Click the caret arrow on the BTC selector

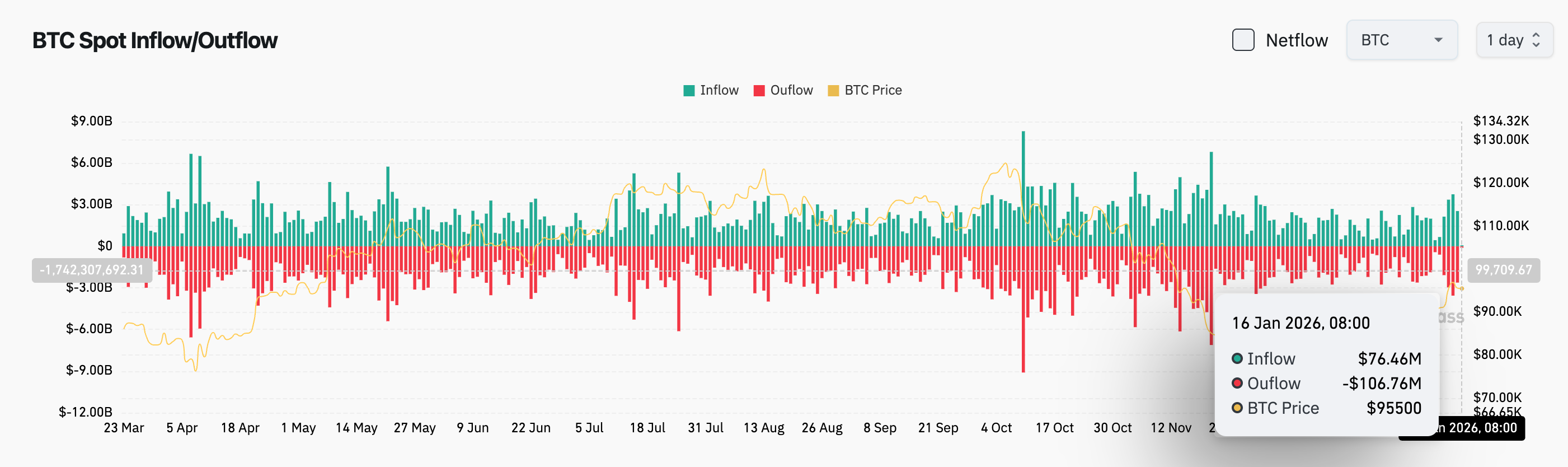pos(1438,40)
